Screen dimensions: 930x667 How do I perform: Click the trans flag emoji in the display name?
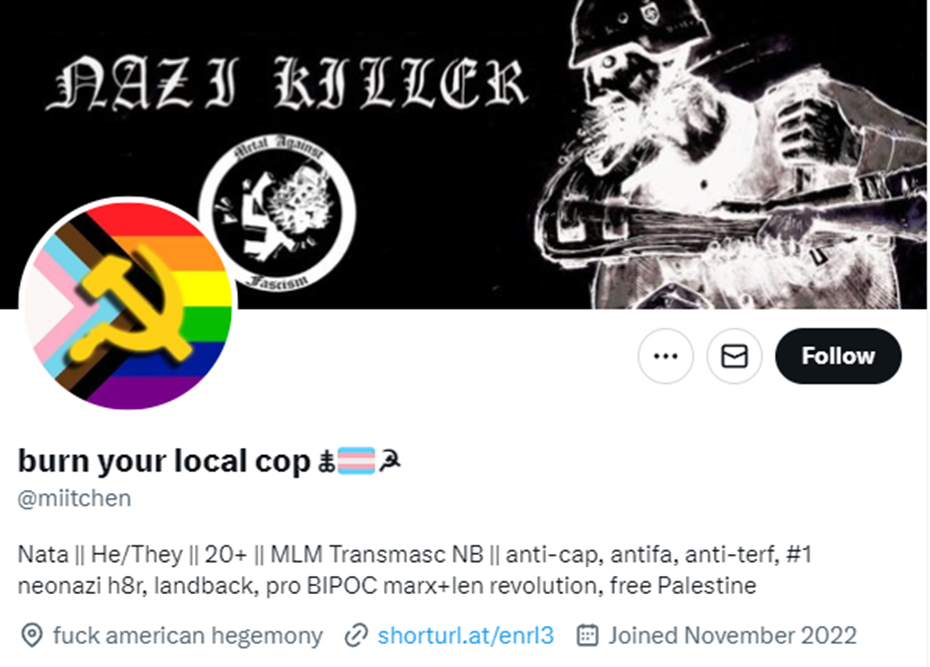click(356, 461)
